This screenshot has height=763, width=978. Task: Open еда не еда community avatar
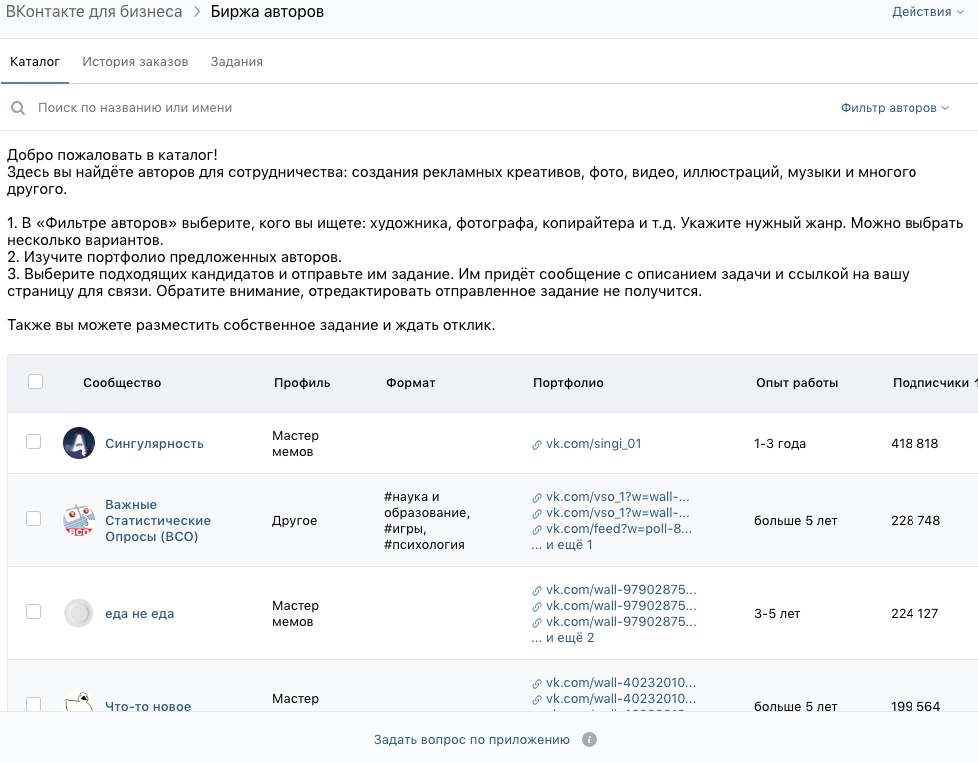tap(79, 613)
